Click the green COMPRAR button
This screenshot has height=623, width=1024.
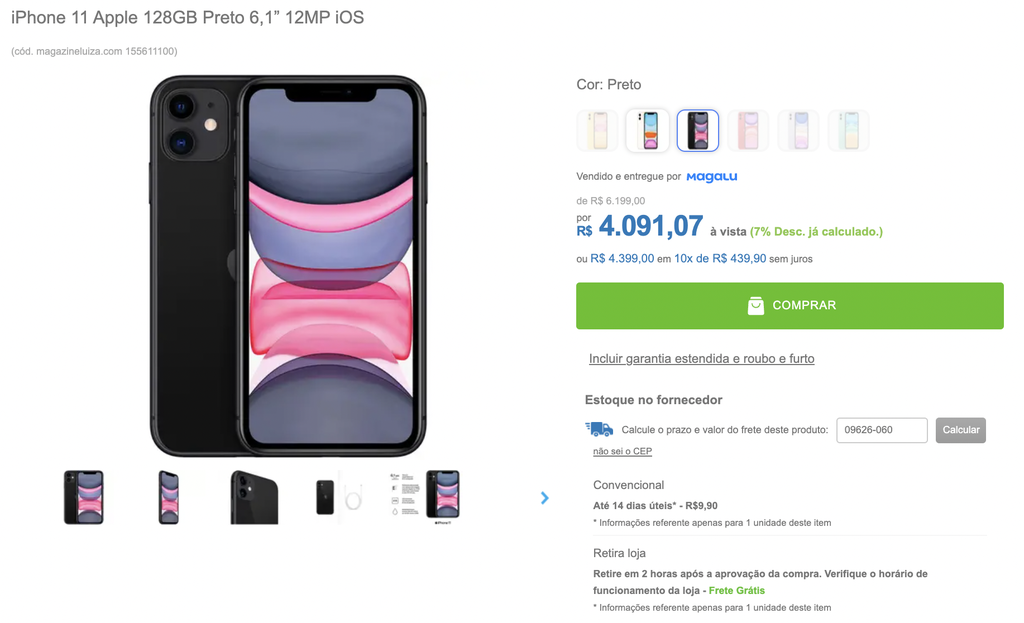pyautogui.click(x=790, y=306)
